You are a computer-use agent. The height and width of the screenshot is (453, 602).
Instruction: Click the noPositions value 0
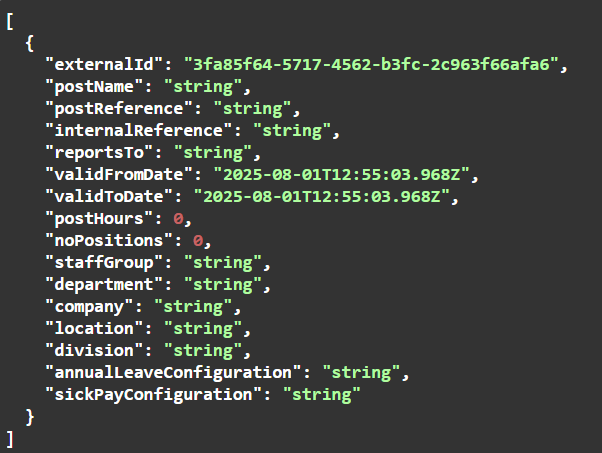click(198, 241)
